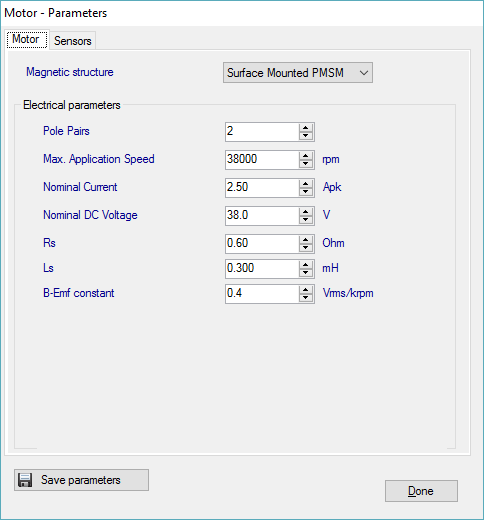The height and width of the screenshot is (520, 484).
Task: Increment Max. Application Speed spinner
Action: pyautogui.click(x=306, y=156)
